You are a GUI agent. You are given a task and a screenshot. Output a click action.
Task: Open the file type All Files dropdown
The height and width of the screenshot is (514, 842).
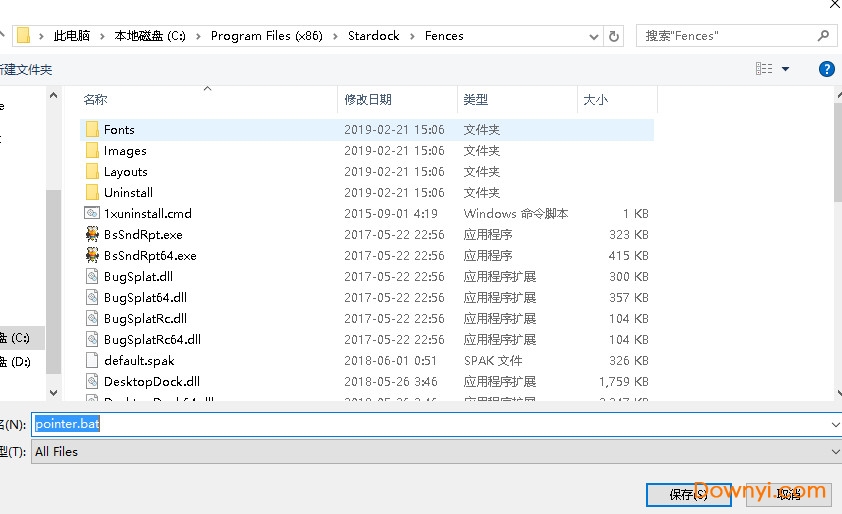point(835,452)
